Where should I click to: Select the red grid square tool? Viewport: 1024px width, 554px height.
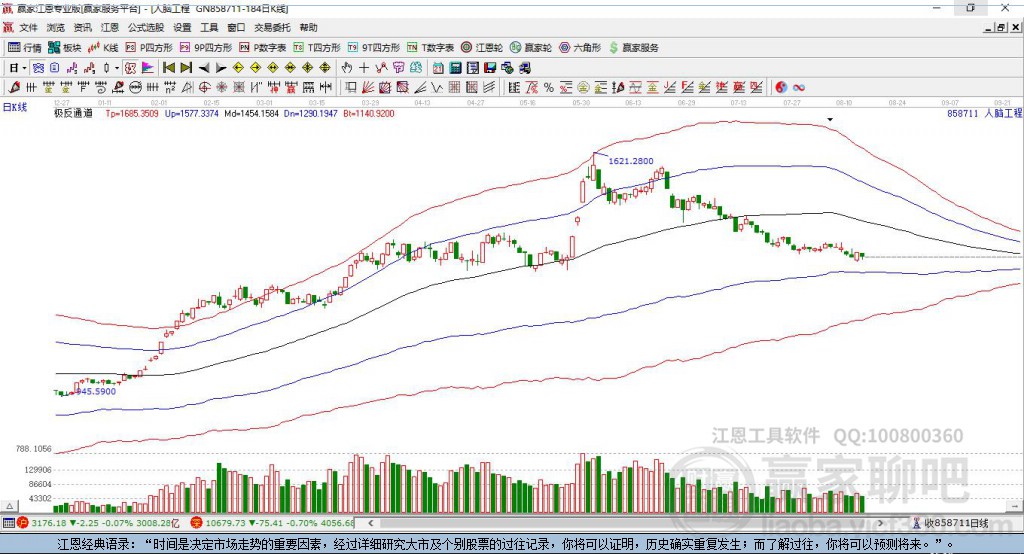point(455,87)
